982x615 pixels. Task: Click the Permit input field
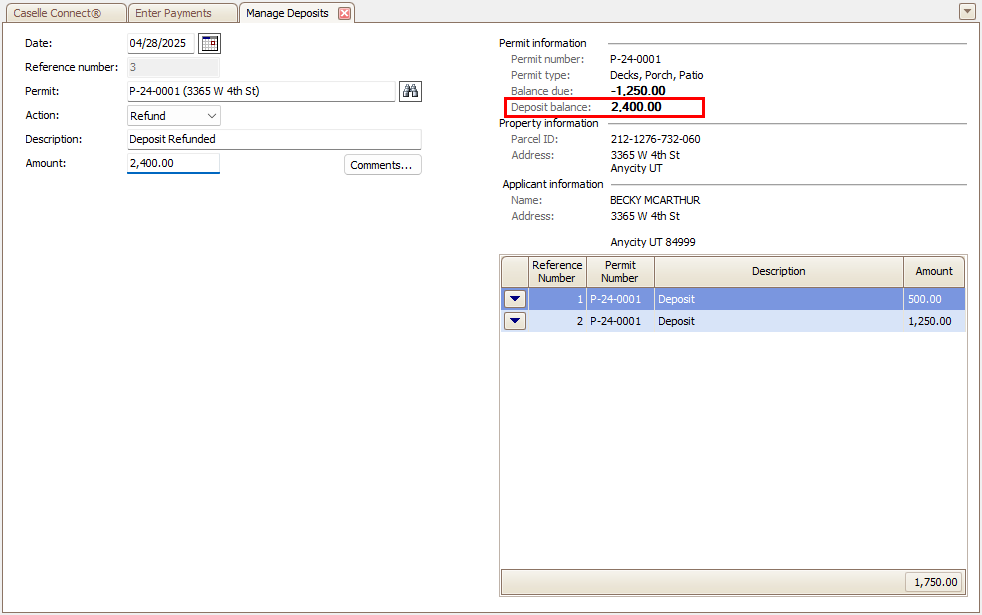coord(260,91)
